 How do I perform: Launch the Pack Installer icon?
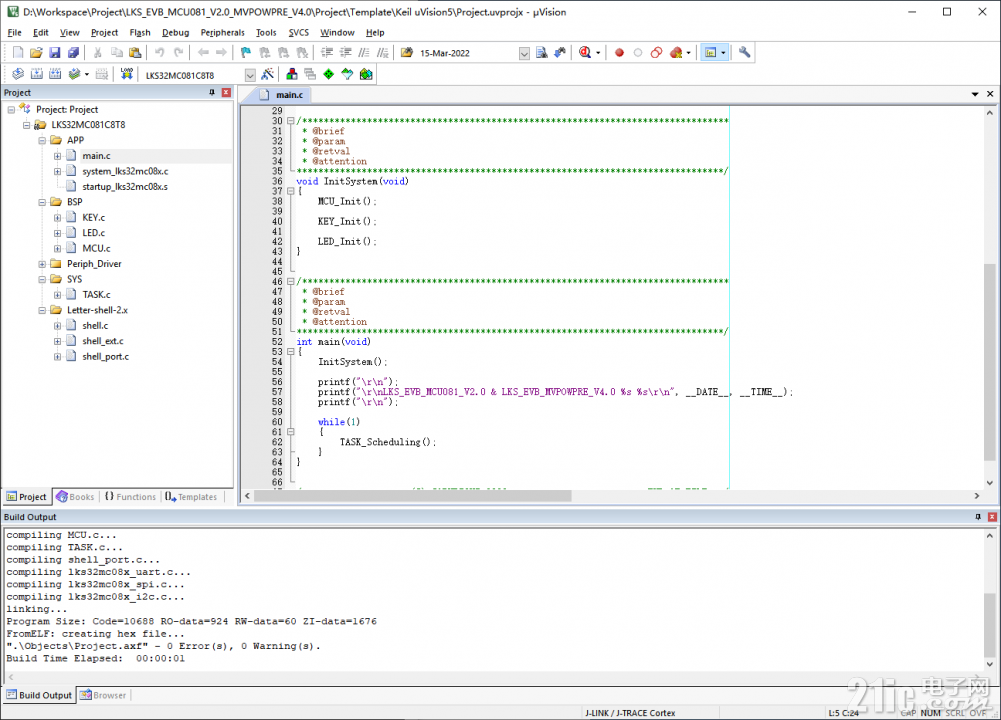pos(366,75)
